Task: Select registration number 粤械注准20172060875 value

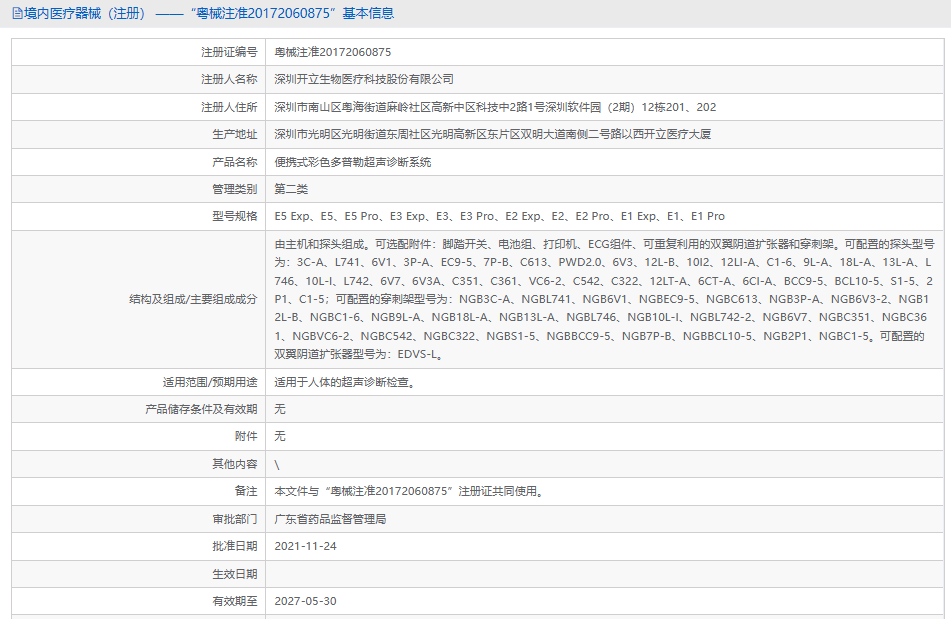Action: coord(332,52)
